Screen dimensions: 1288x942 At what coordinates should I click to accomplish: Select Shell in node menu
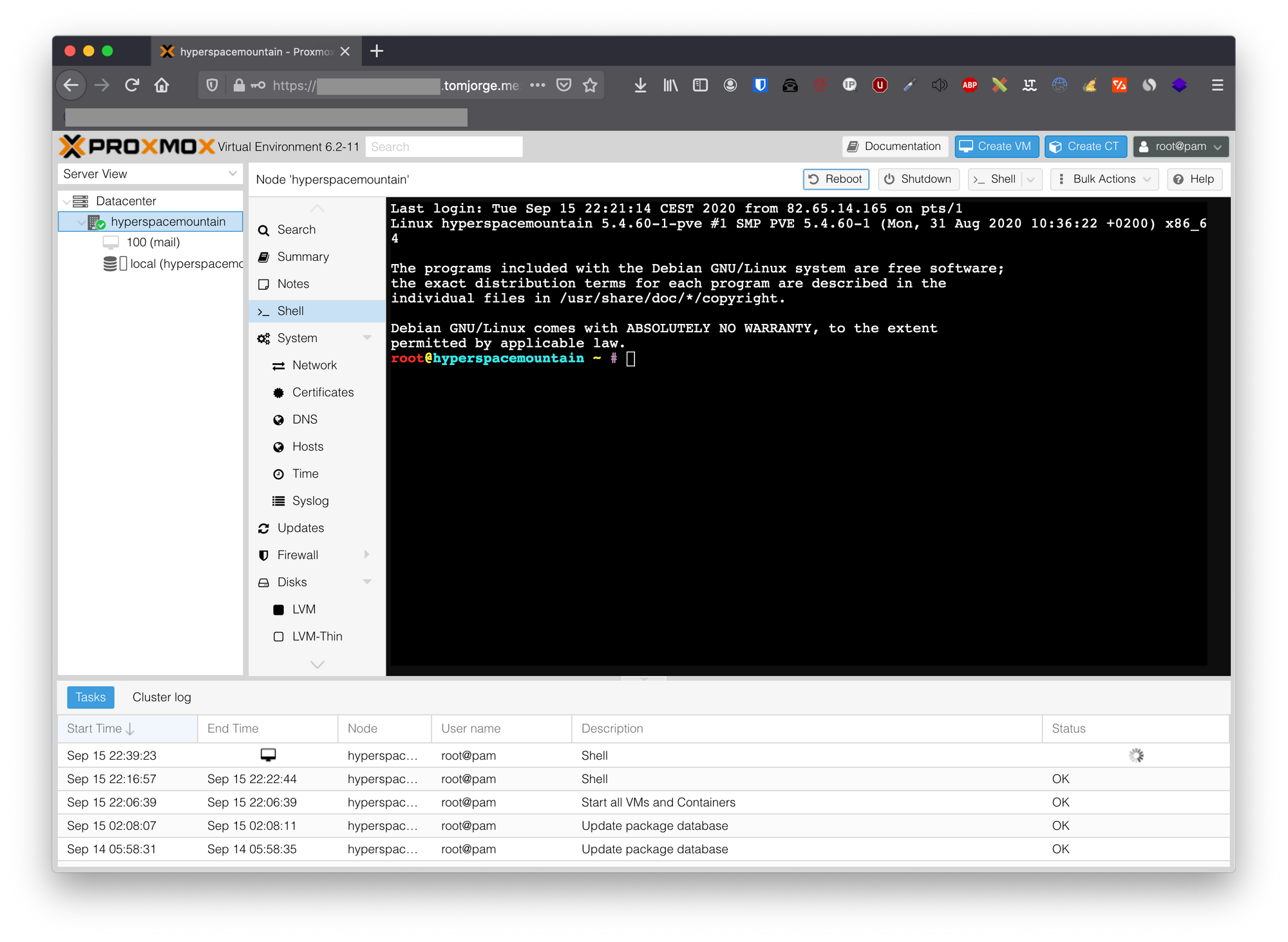[317, 311]
